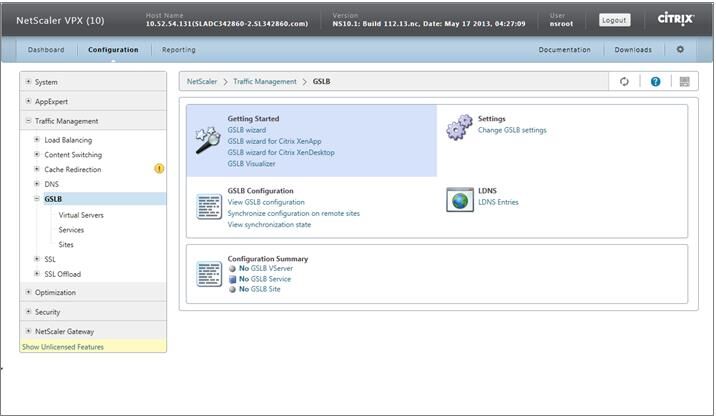Click the NS10.1 build version text
This screenshot has height=416, width=716.
point(428,24)
